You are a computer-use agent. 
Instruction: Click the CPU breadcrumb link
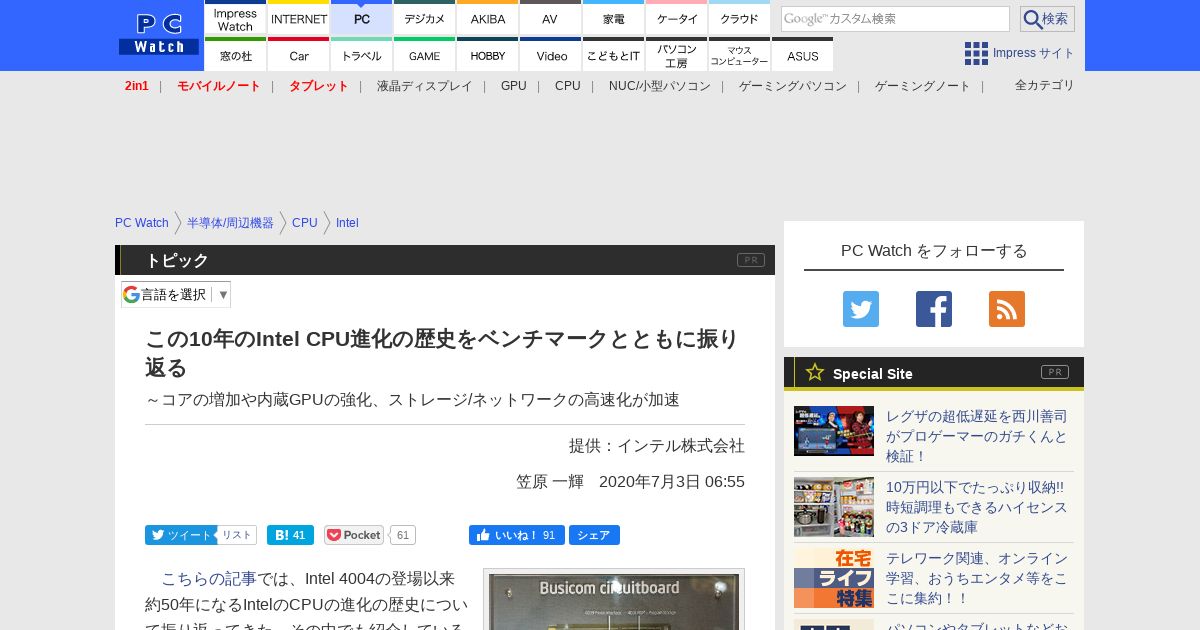click(305, 223)
